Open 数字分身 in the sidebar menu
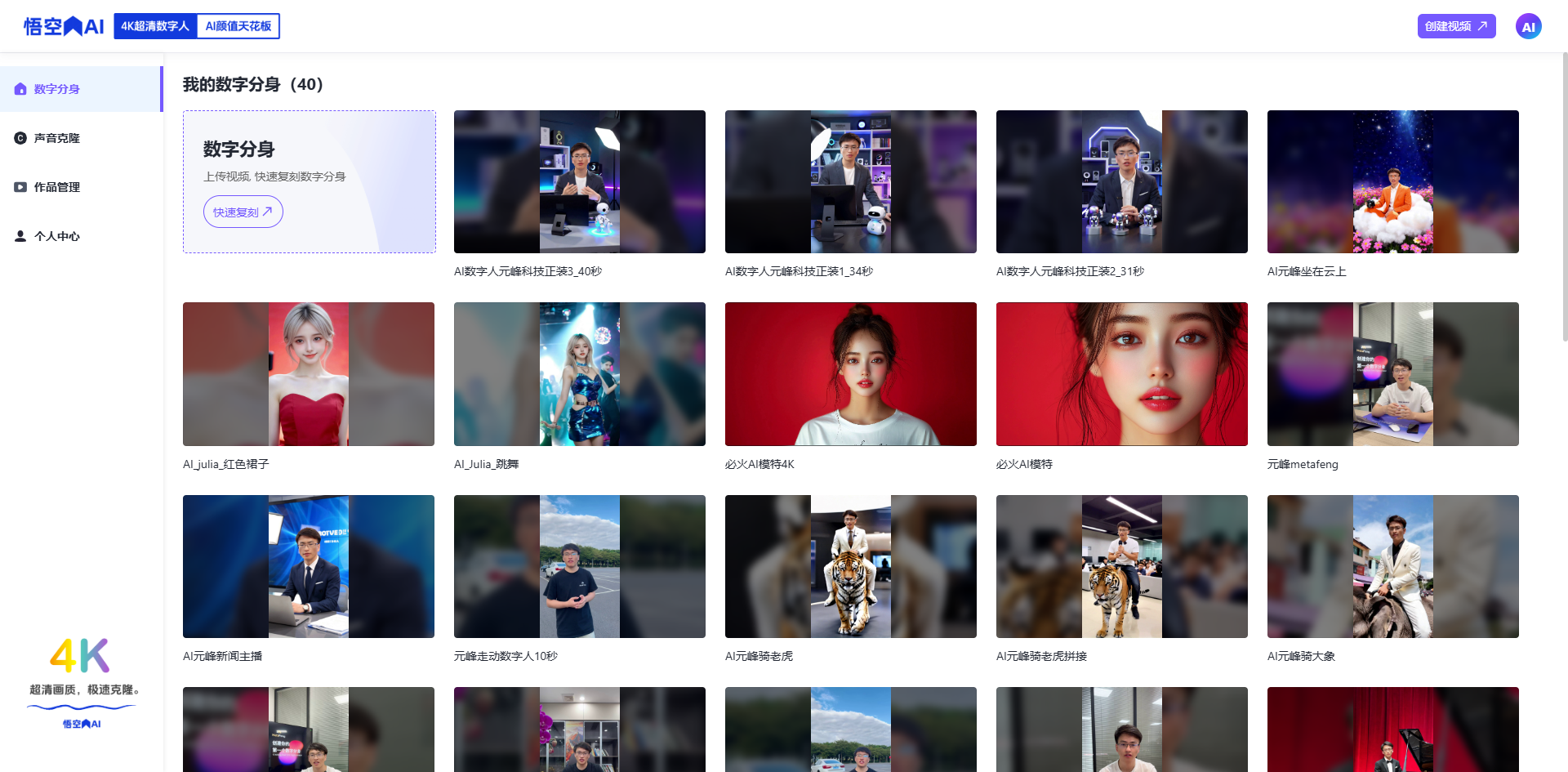1568x772 pixels. click(82, 89)
